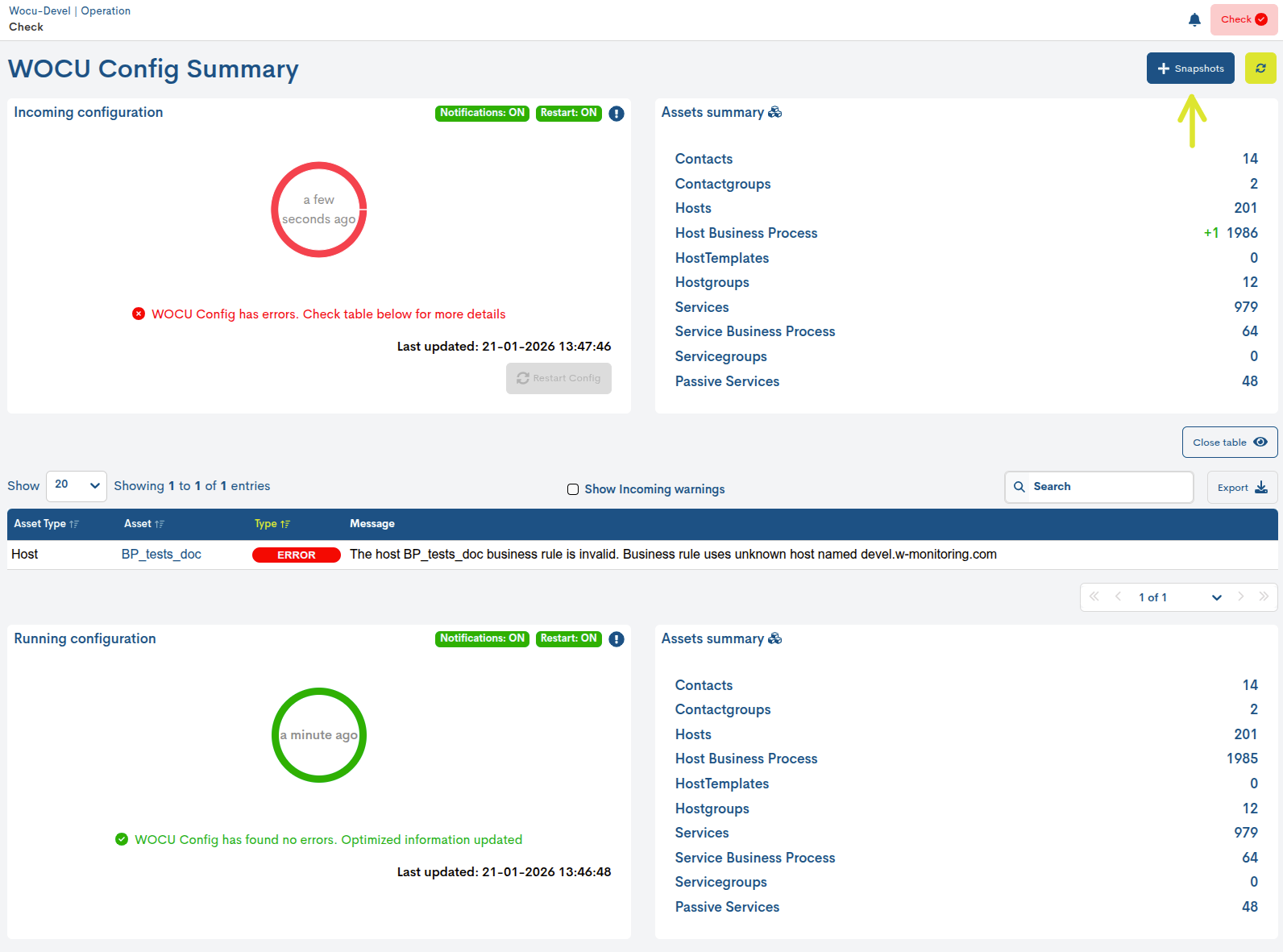
Task: Open the Check status in top bar
Action: tap(1243, 20)
